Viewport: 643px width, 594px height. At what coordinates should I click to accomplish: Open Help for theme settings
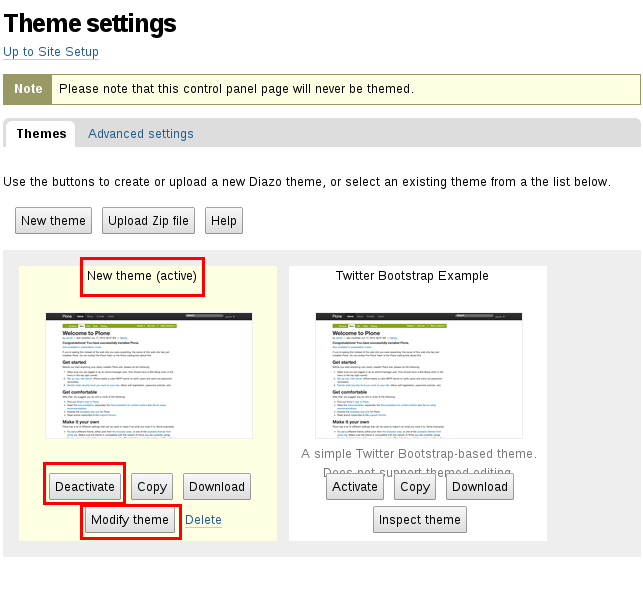(x=224, y=220)
